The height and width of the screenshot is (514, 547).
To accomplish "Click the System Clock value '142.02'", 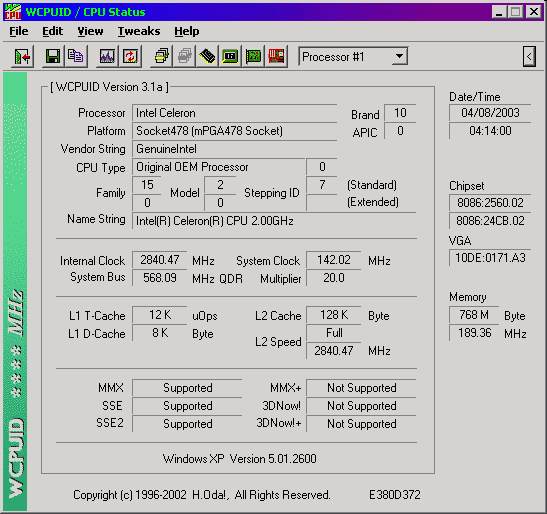I will 334,260.
